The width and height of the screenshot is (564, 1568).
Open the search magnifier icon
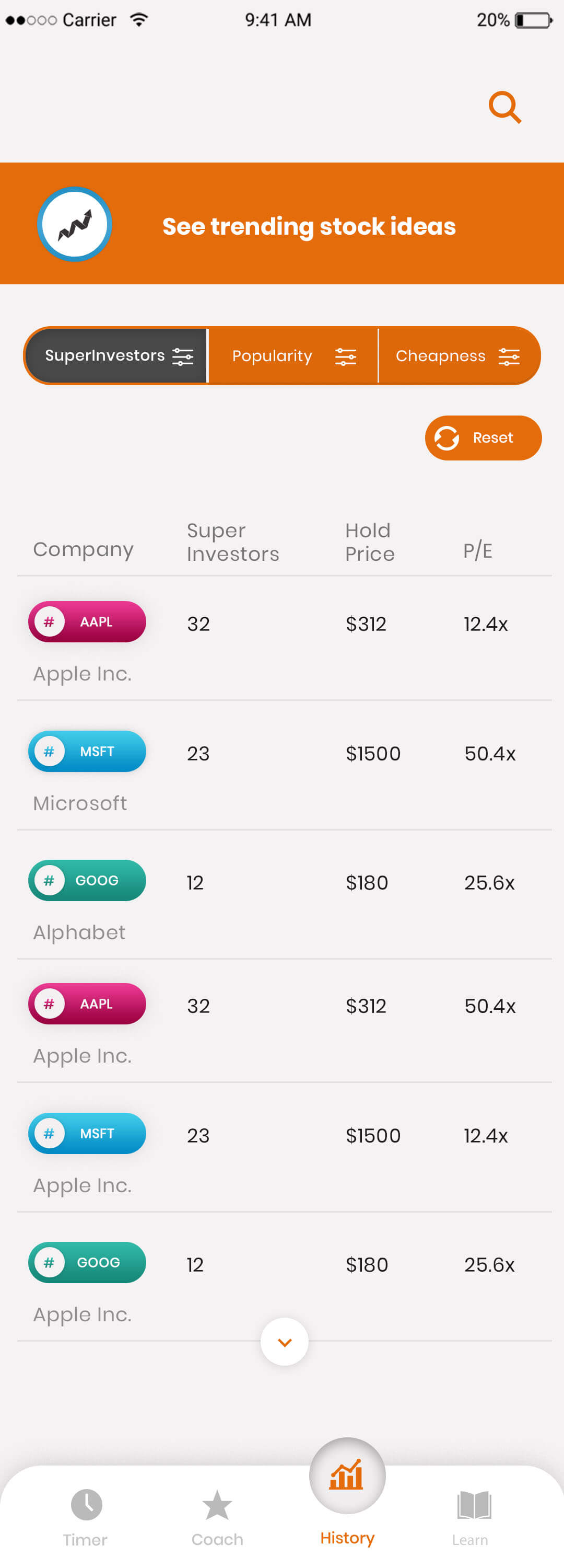504,108
